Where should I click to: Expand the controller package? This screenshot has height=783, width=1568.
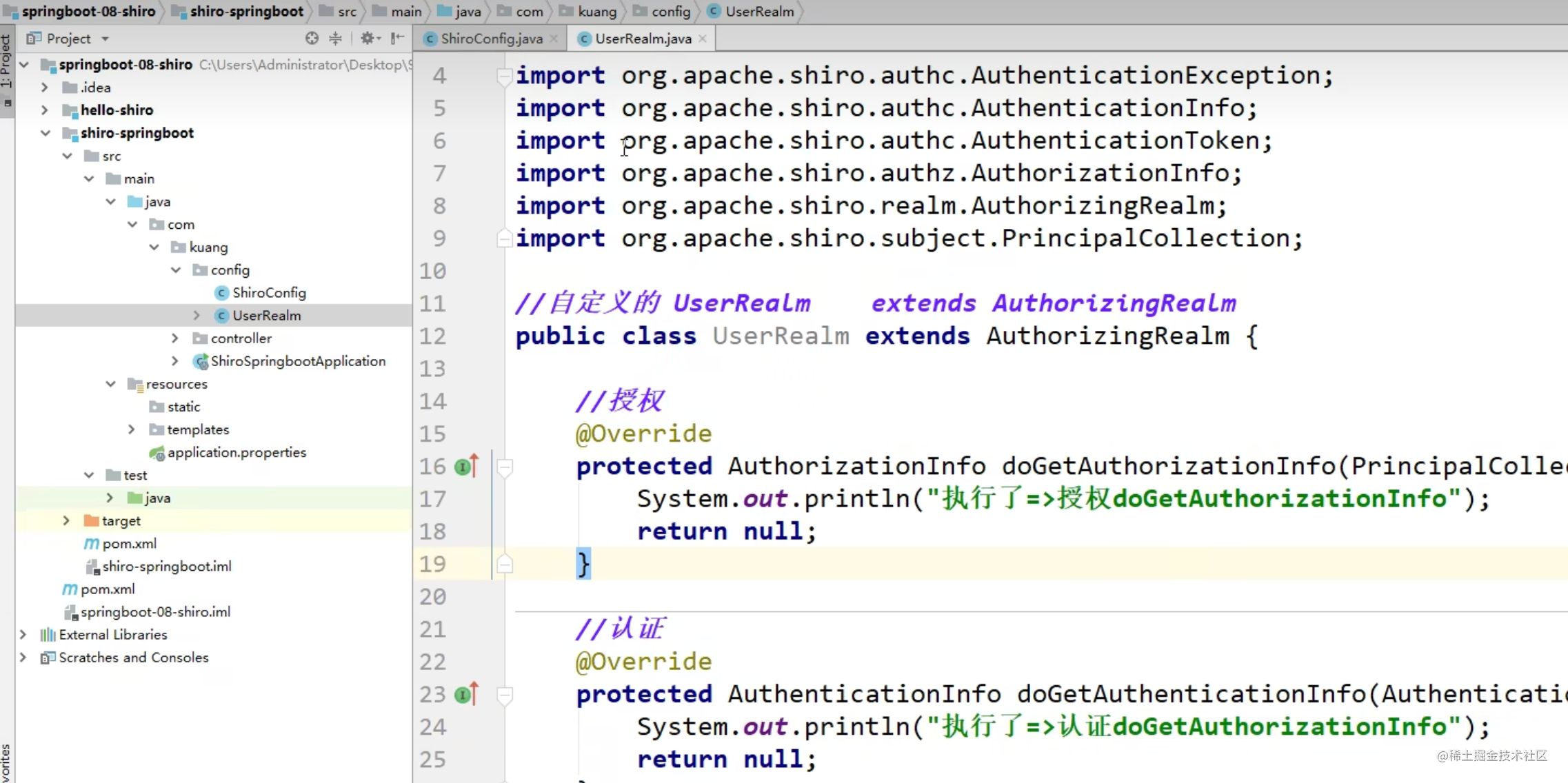click(x=175, y=338)
